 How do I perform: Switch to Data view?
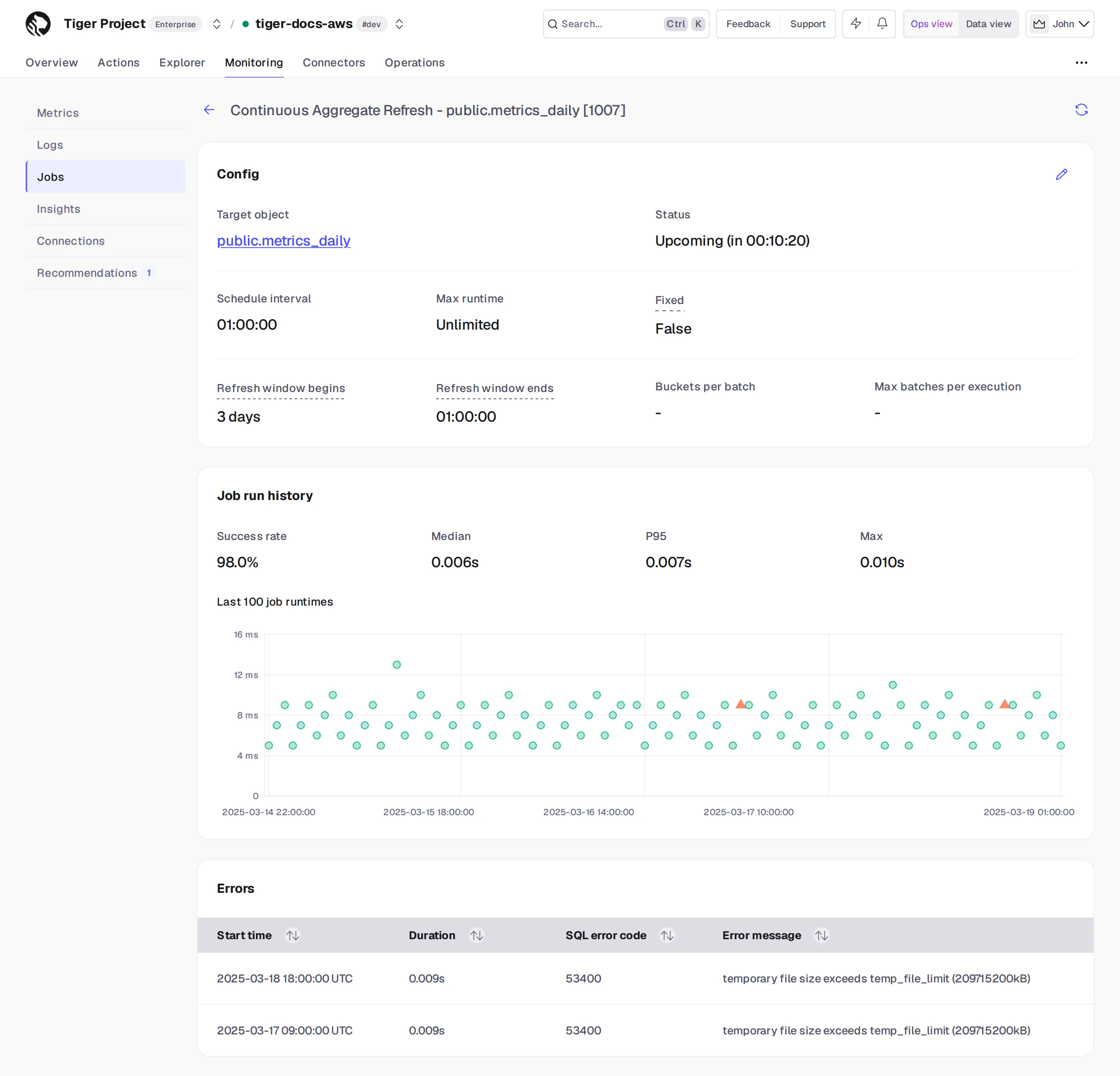988,24
